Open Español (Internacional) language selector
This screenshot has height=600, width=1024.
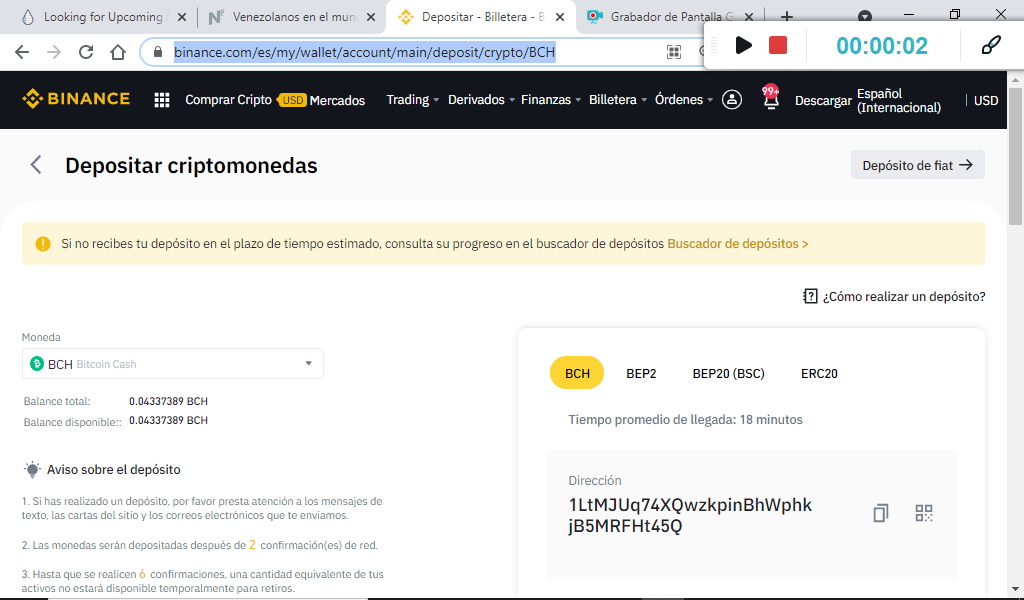(x=899, y=101)
